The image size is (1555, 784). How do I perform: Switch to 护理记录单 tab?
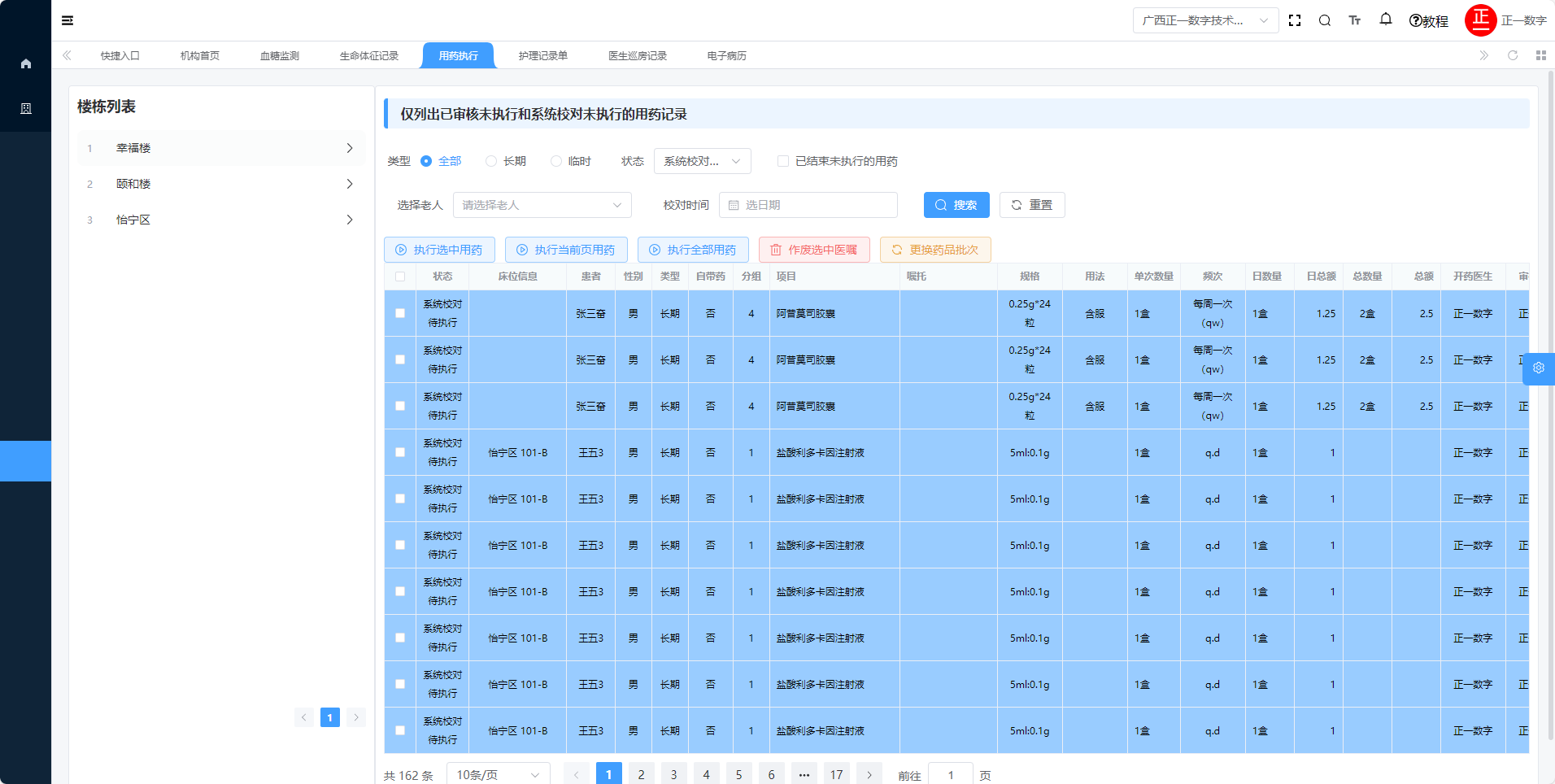543,55
